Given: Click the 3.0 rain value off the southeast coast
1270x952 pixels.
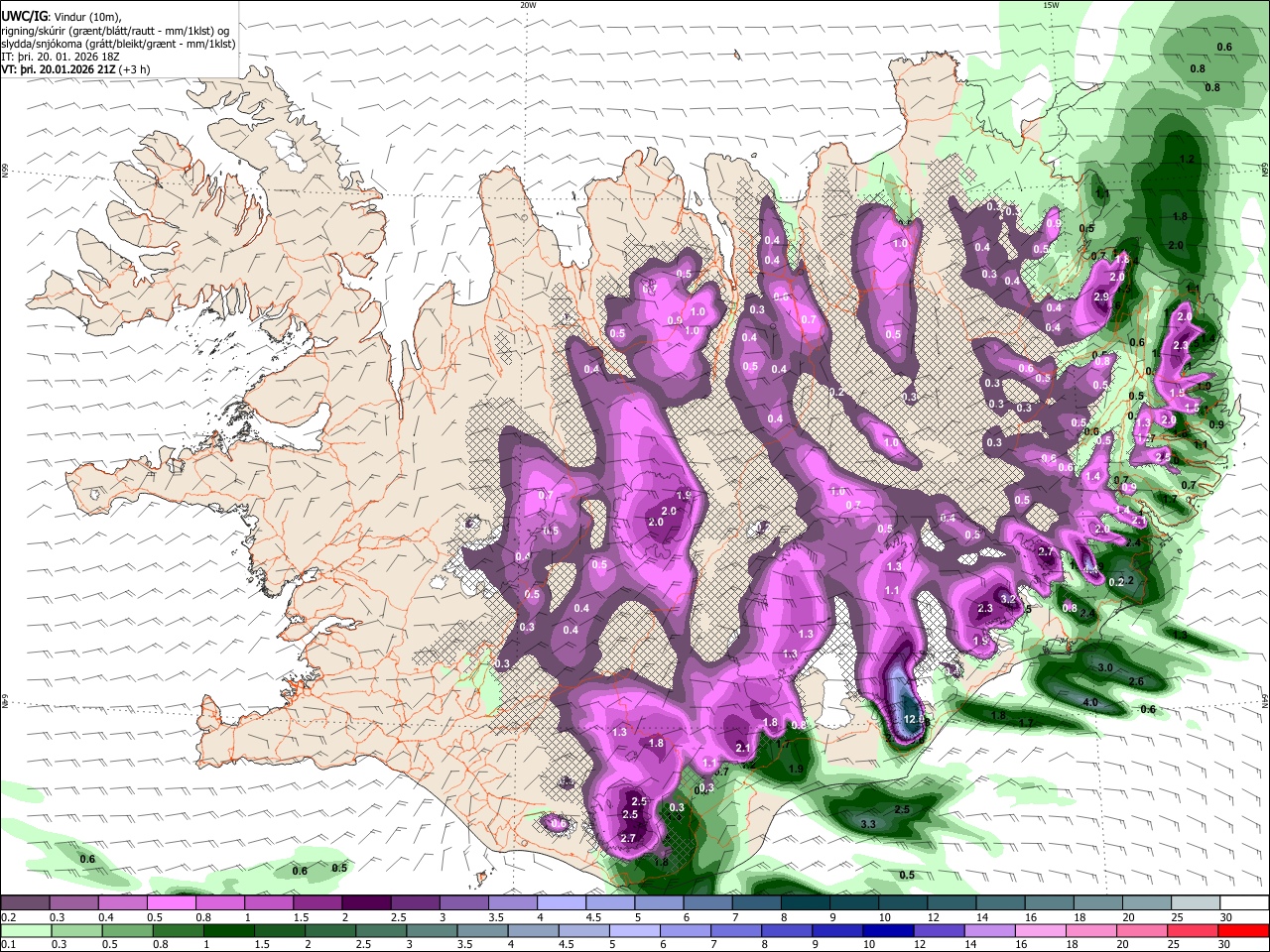Looking at the screenshot, I should [1104, 668].
